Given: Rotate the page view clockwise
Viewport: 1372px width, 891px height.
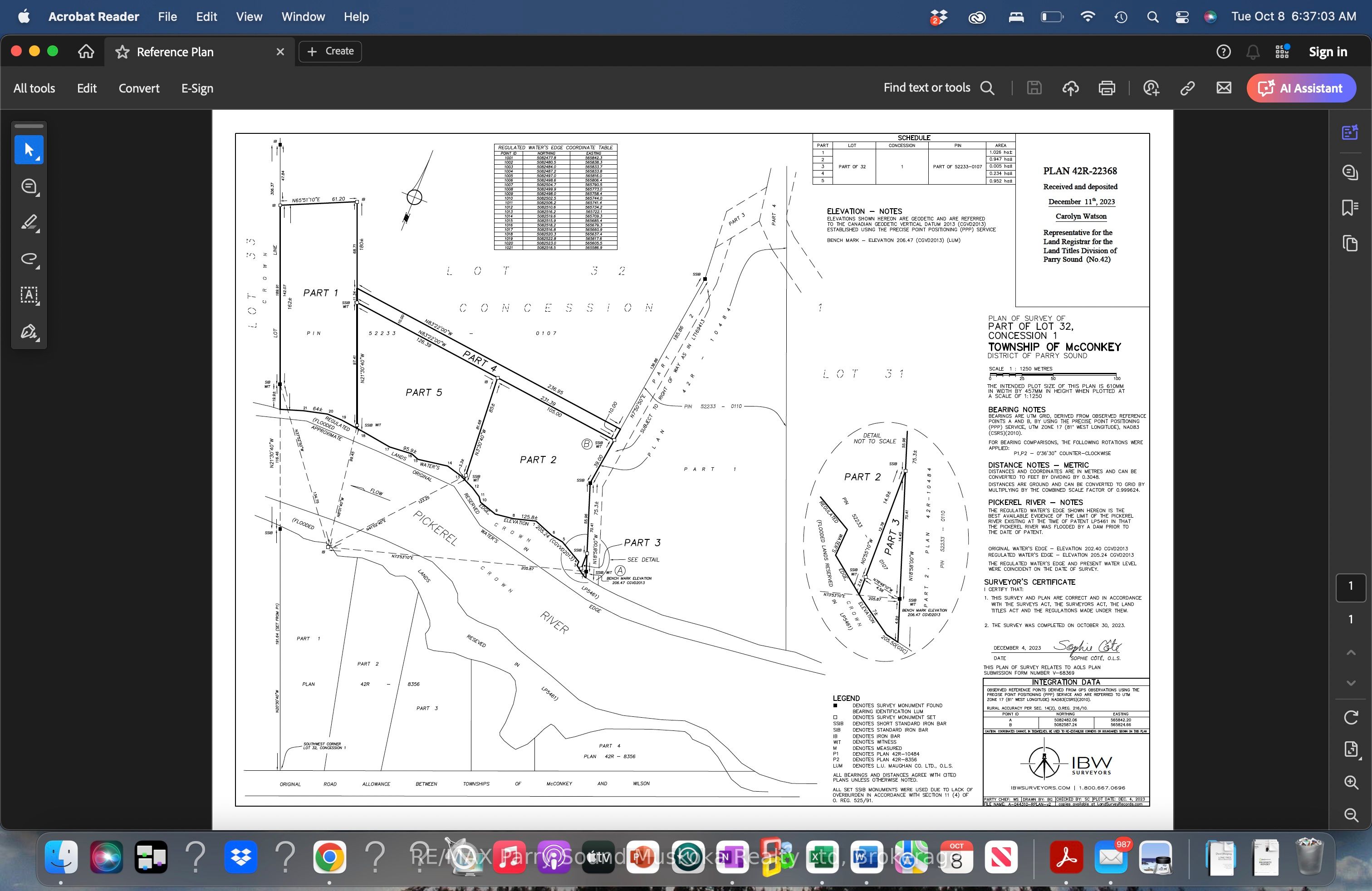Looking at the screenshot, I should click(x=1351, y=718).
